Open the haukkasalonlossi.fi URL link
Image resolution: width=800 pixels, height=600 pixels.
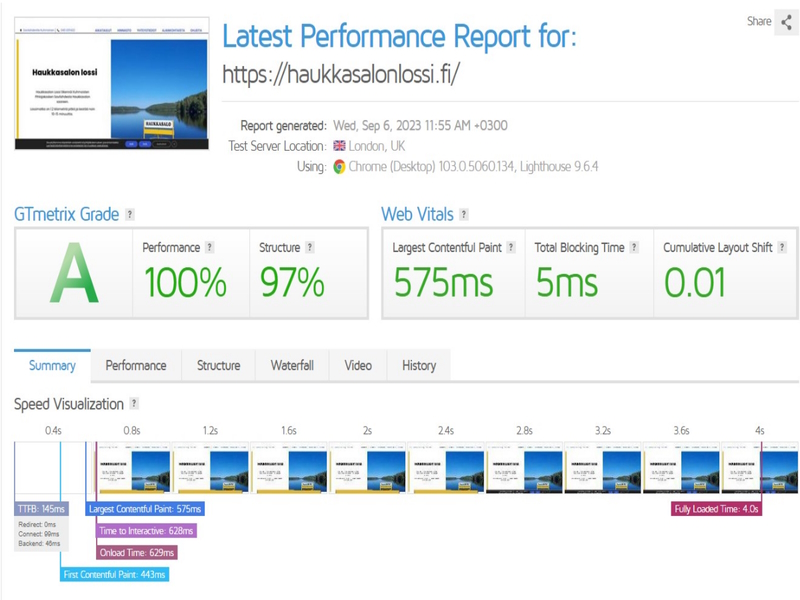pyautogui.click(x=340, y=74)
